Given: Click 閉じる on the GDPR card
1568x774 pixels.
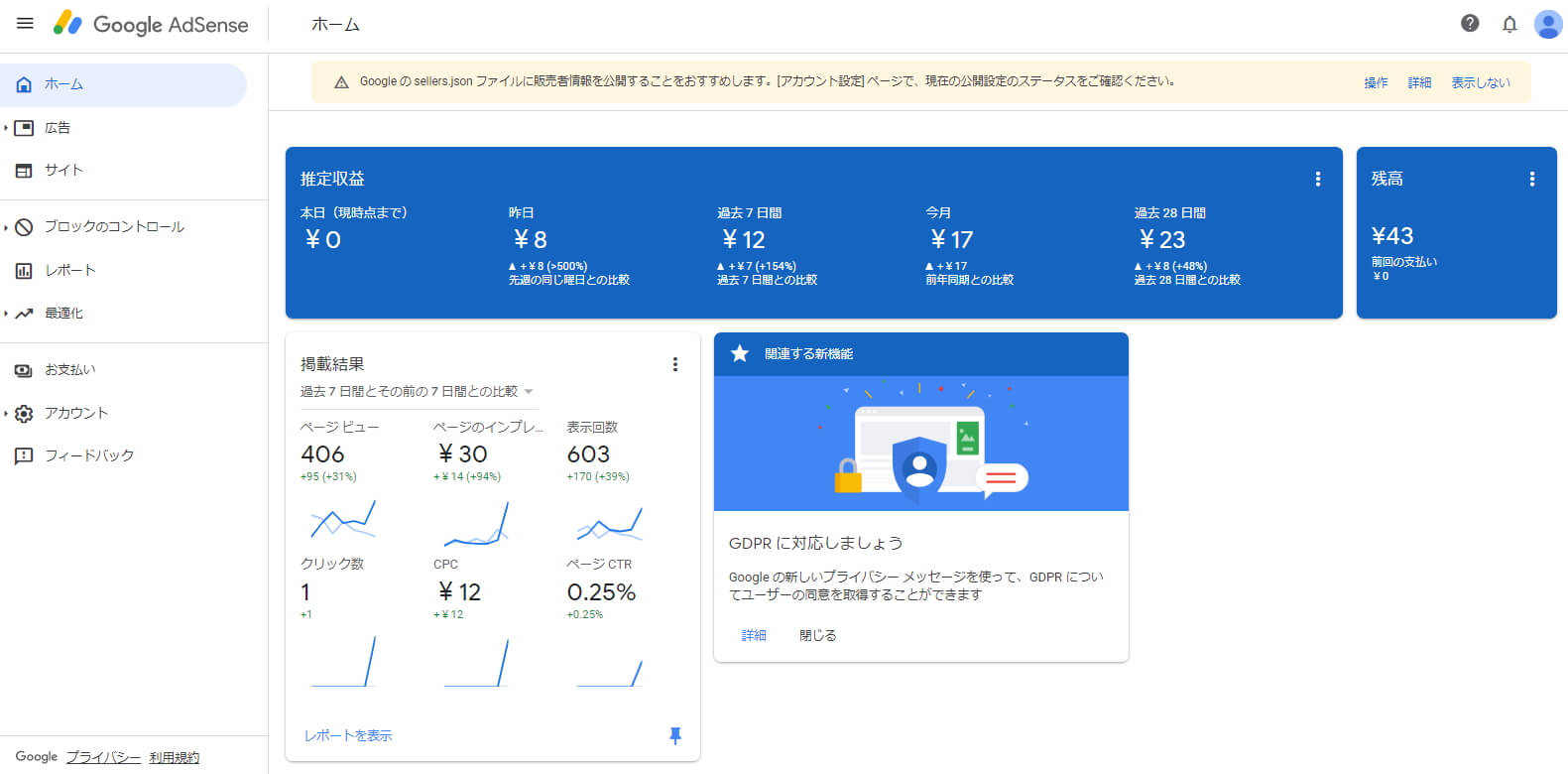Looking at the screenshot, I should pyautogui.click(x=818, y=635).
